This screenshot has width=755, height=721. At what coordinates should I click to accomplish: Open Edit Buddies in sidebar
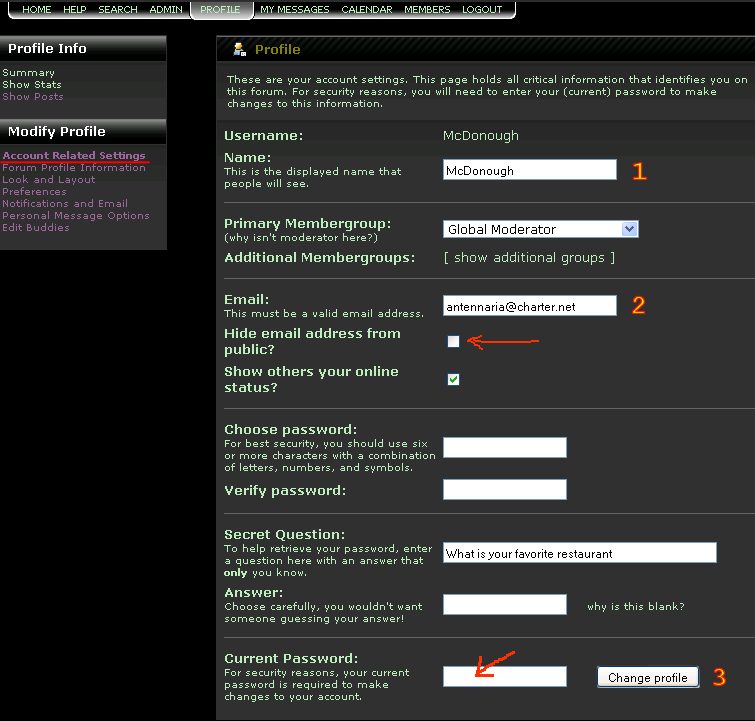(36, 228)
